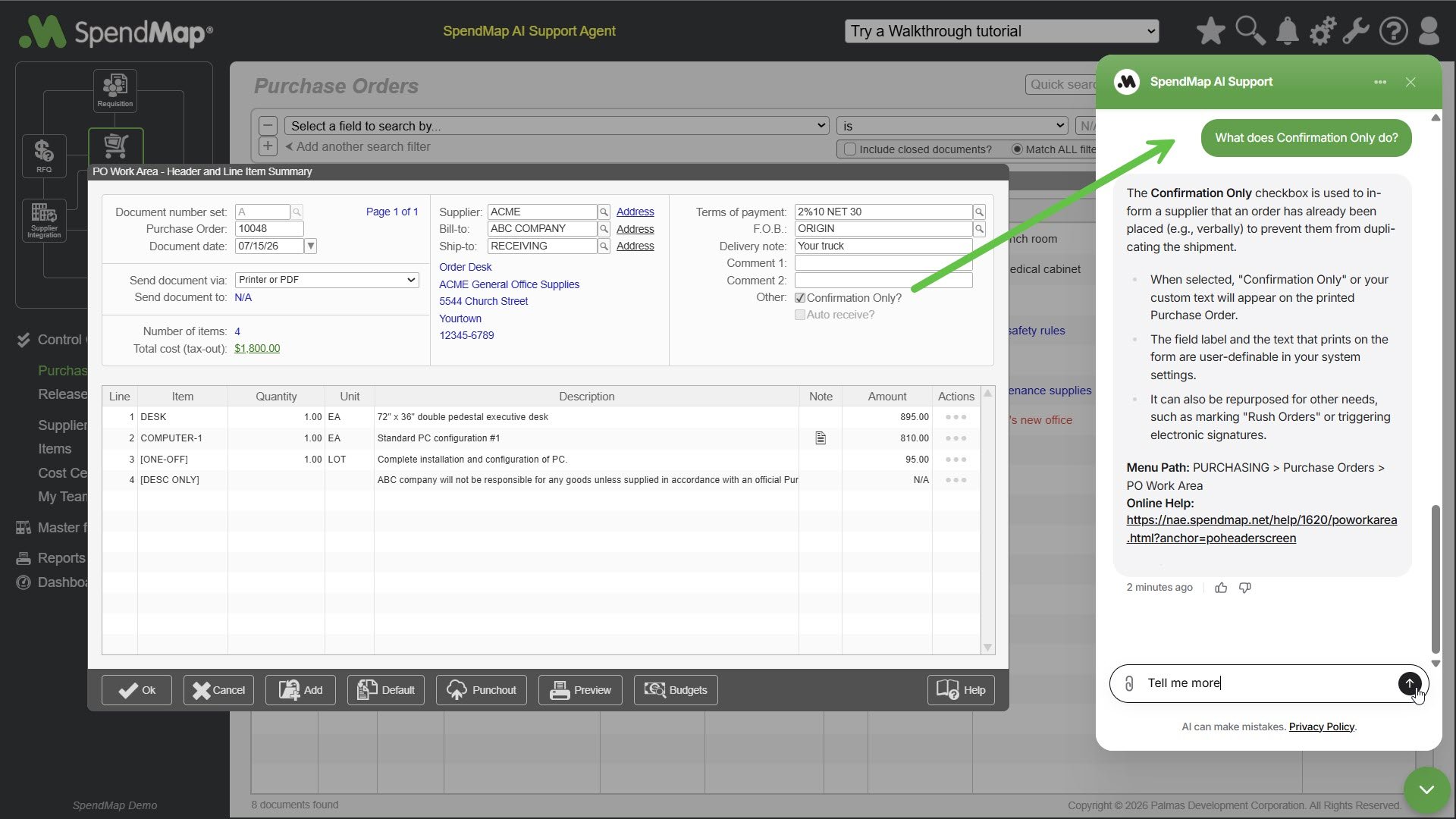Open Actions dots for COMPUTER-1 line
Image resolution: width=1456 pixels, height=819 pixels.
[x=955, y=438]
